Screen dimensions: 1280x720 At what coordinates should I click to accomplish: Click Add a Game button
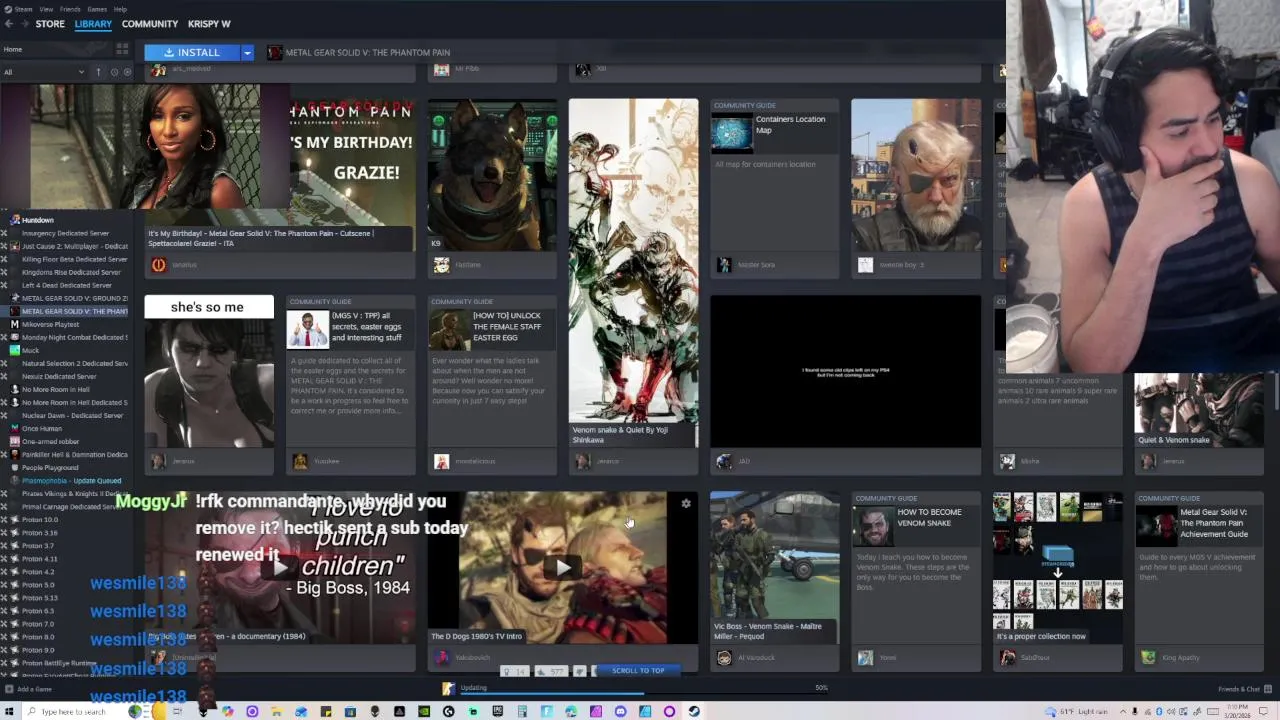click(28, 689)
